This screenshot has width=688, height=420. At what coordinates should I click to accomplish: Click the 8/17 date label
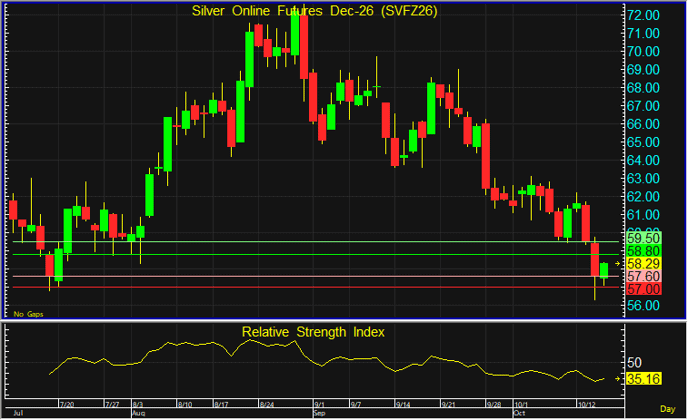pyautogui.click(x=221, y=404)
